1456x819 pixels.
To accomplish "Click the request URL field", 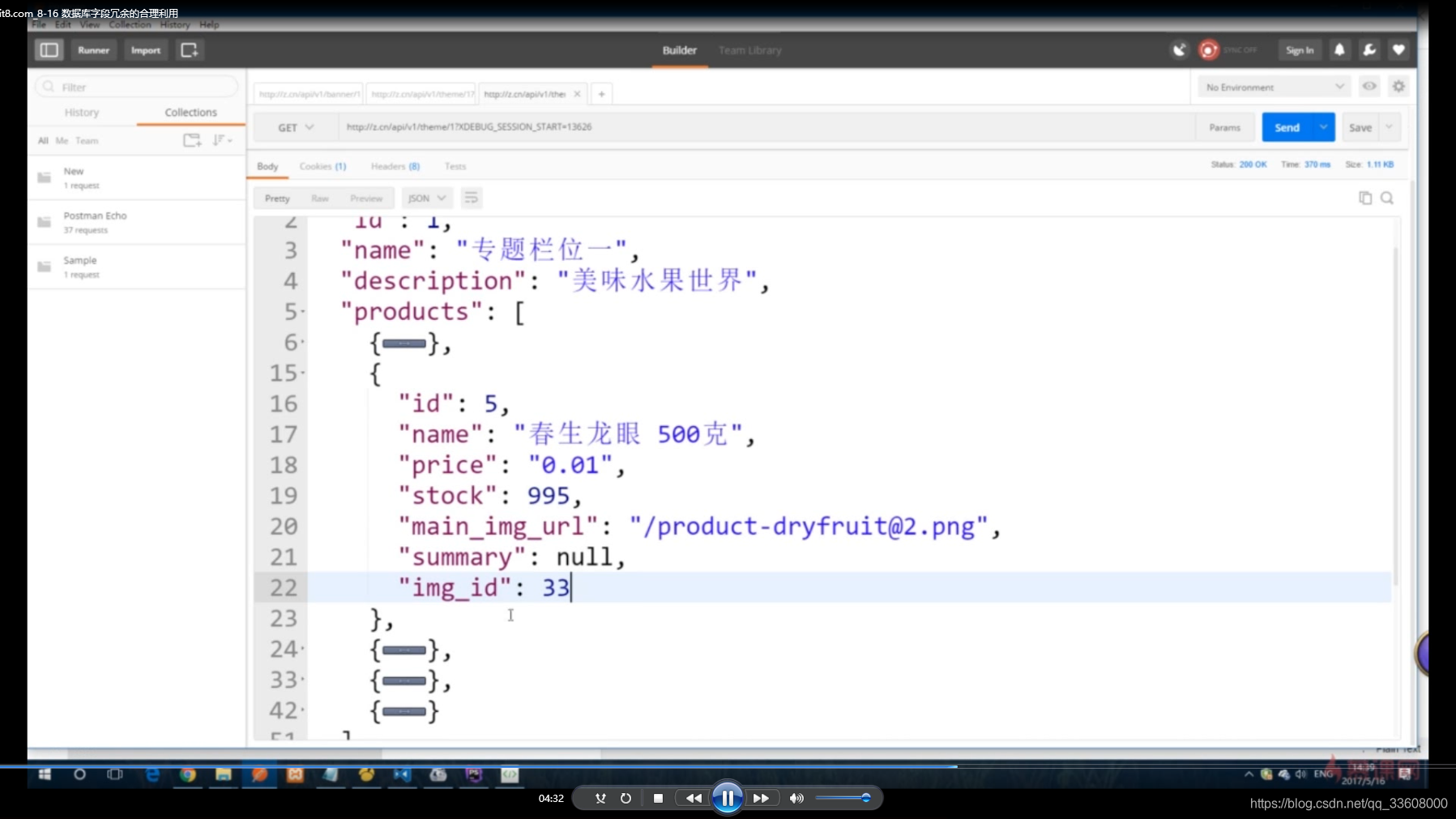I will [x=766, y=127].
